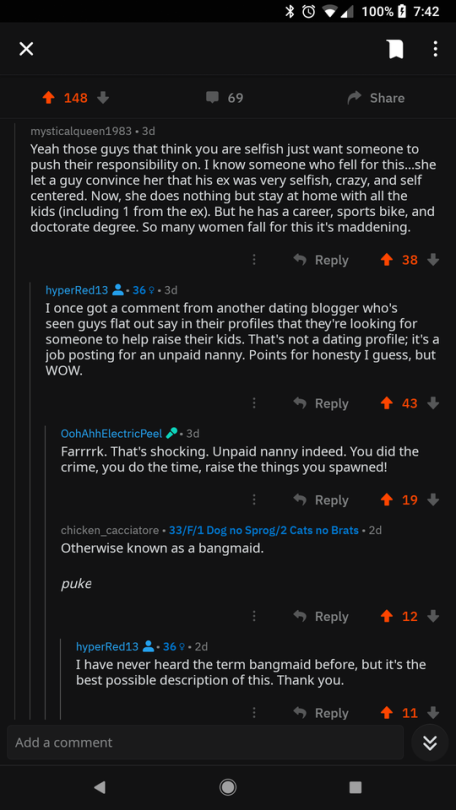This screenshot has height=810, width=456.
Task: Toggle the bookmark save icon
Action: click(396, 49)
